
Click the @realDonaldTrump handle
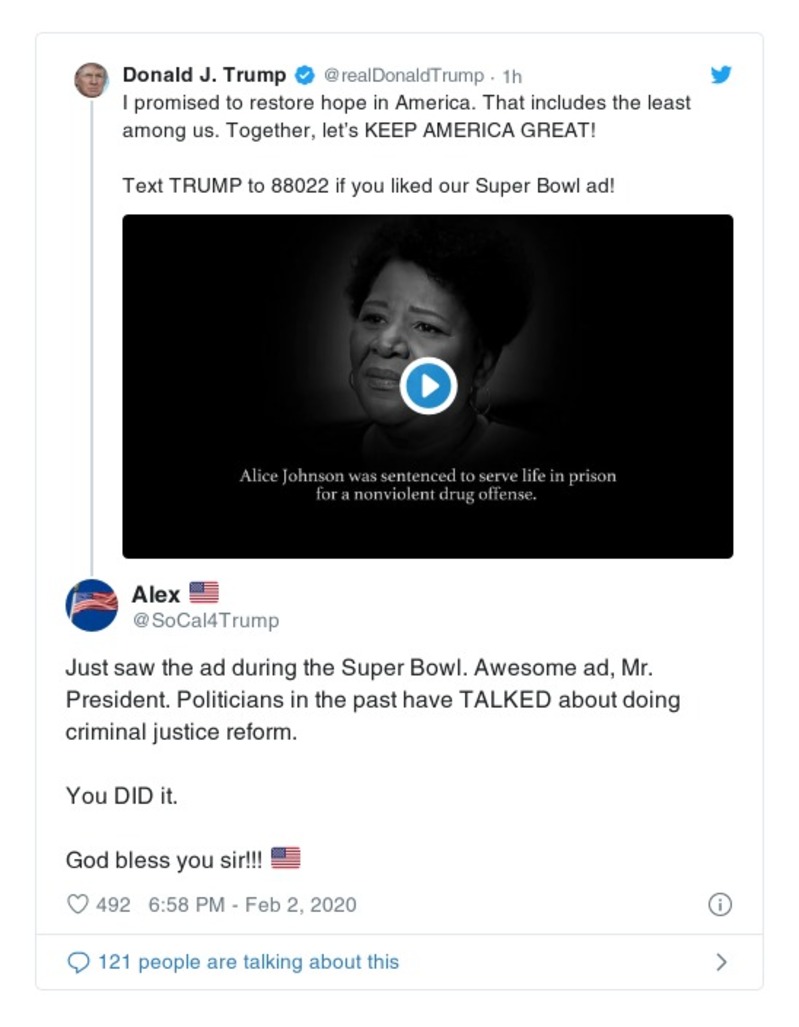click(x=404, y=76)
